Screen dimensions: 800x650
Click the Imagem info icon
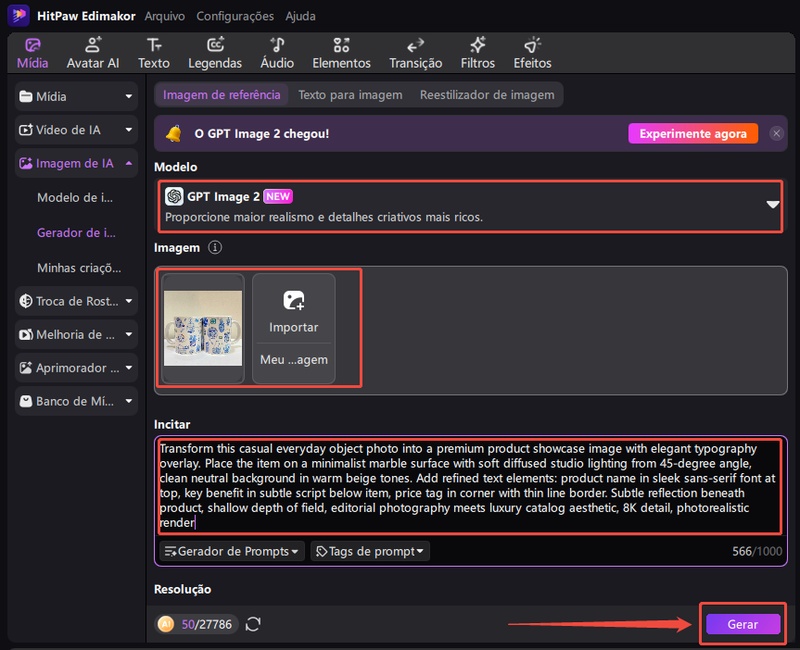[215, 247]
